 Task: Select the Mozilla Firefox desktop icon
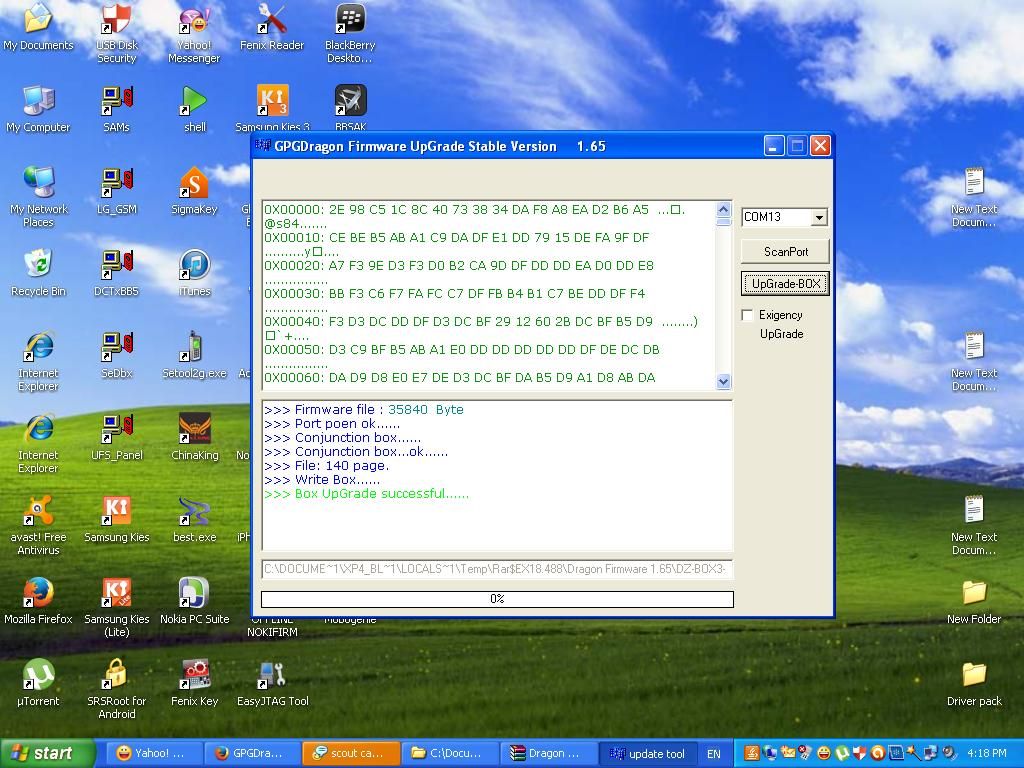38,601
